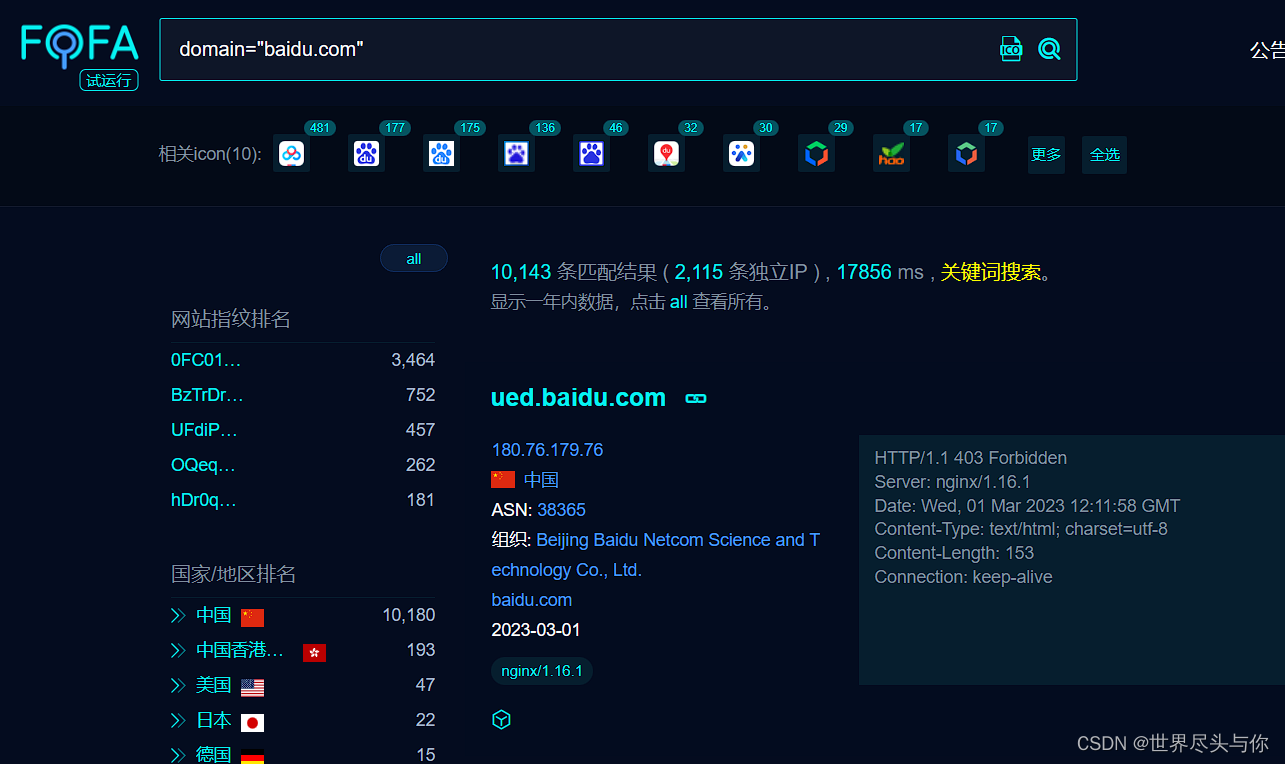Click the all link to view all data
The width and height of the screenshot is (1285, 764).
pos(678,302)
